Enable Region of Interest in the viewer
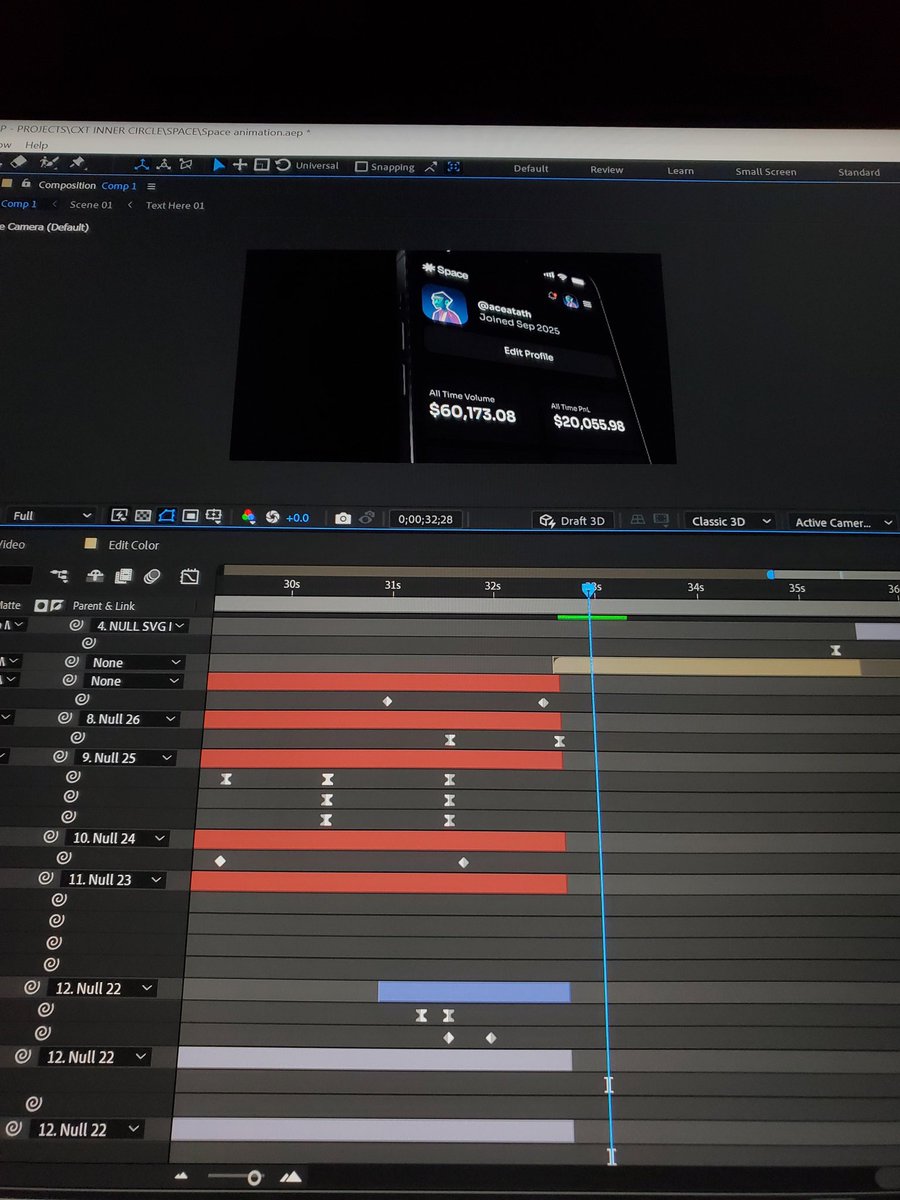 pos(190,516)
